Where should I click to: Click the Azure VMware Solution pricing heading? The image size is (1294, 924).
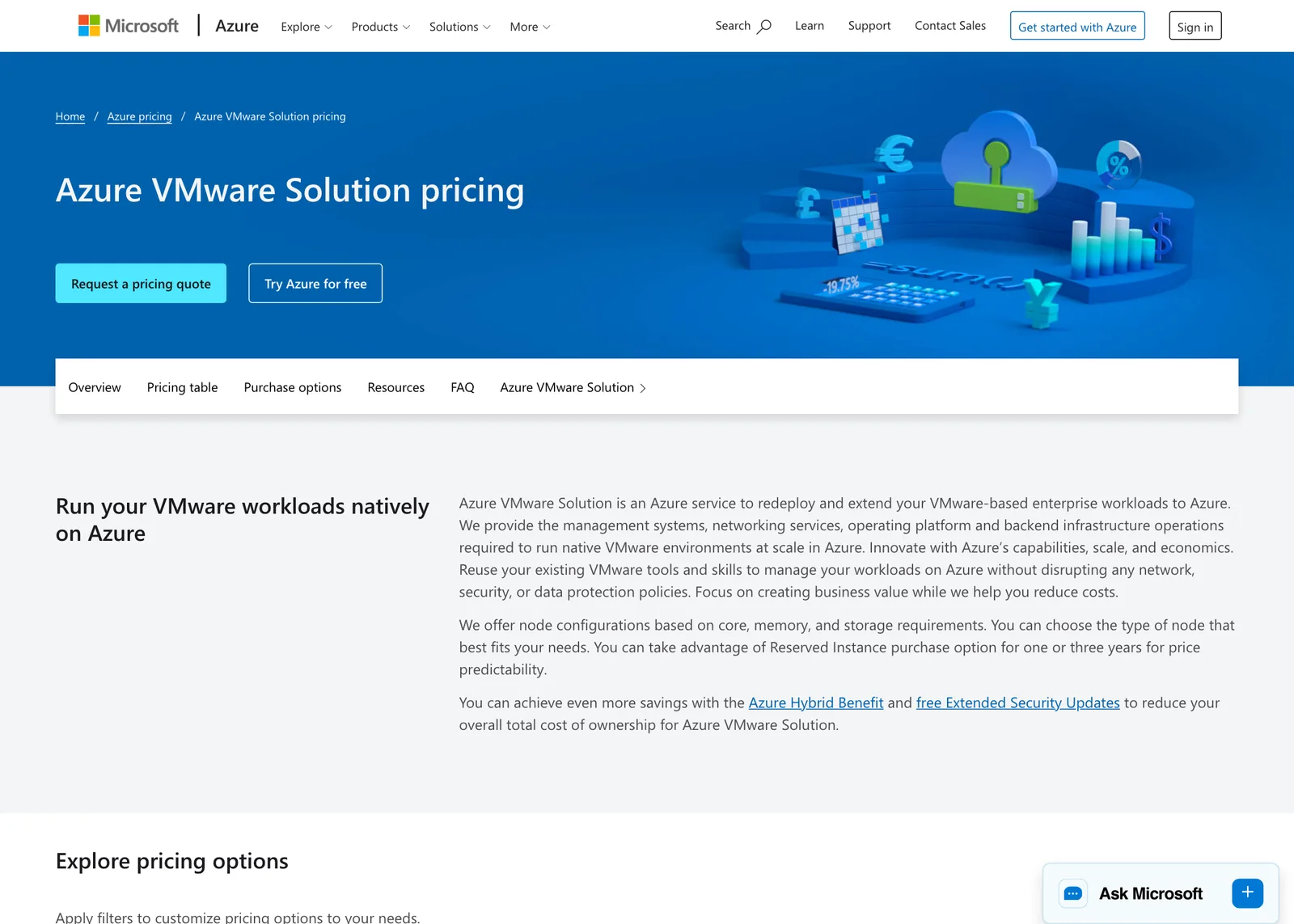pos(290,191)
